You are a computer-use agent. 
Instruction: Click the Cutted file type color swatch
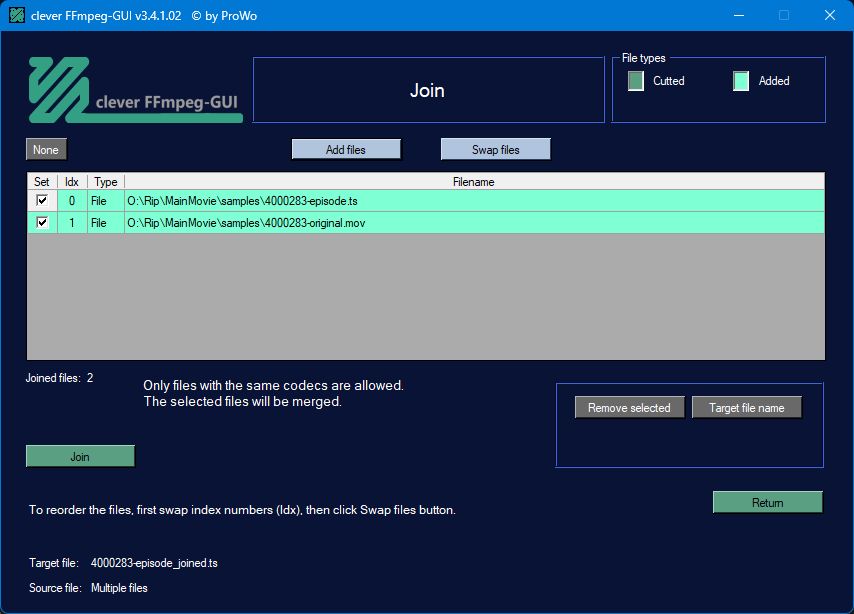636,81
